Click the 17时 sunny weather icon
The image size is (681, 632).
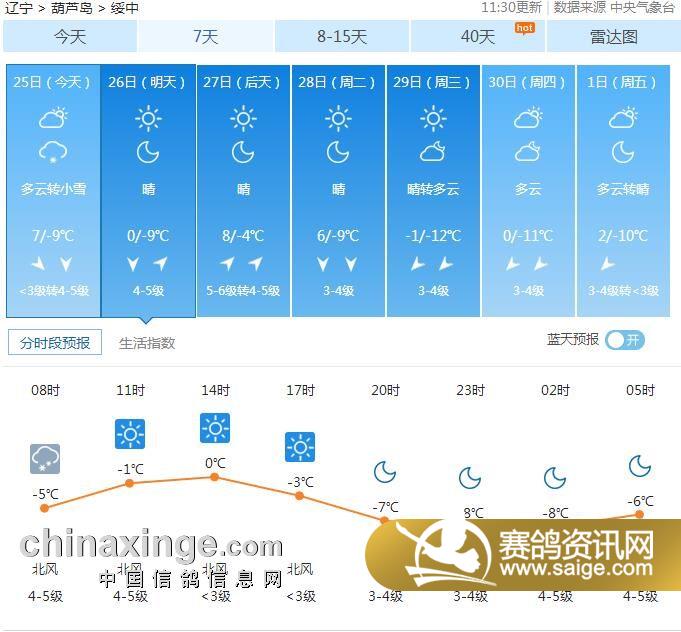[x=300, y=447]
